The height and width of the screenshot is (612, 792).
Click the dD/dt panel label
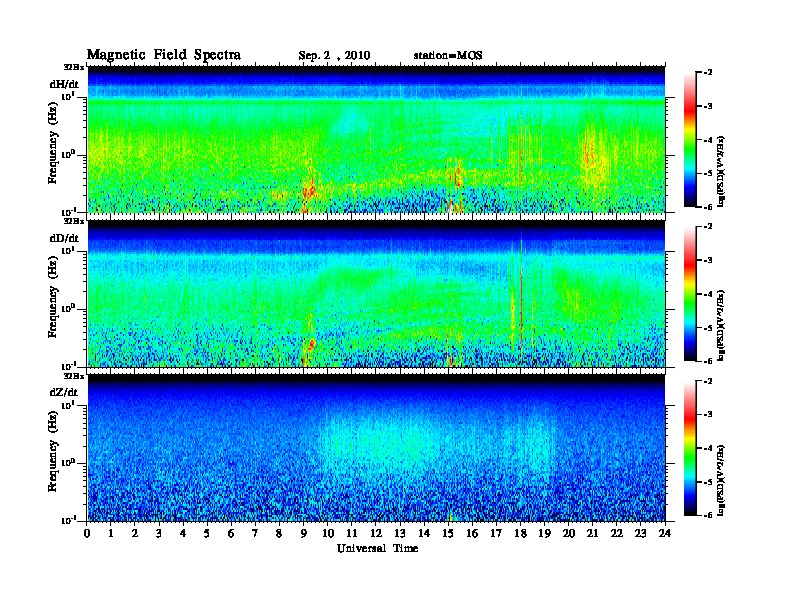(64, 238)
